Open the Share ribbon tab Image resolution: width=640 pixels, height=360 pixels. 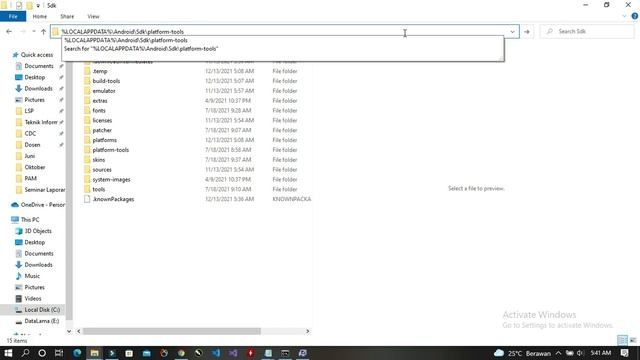click(x=67, y=16)
